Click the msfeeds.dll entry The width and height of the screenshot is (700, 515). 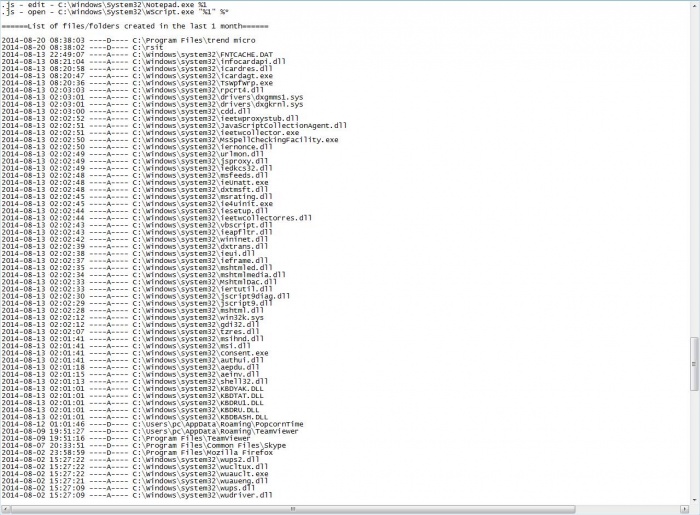[135, 175]
